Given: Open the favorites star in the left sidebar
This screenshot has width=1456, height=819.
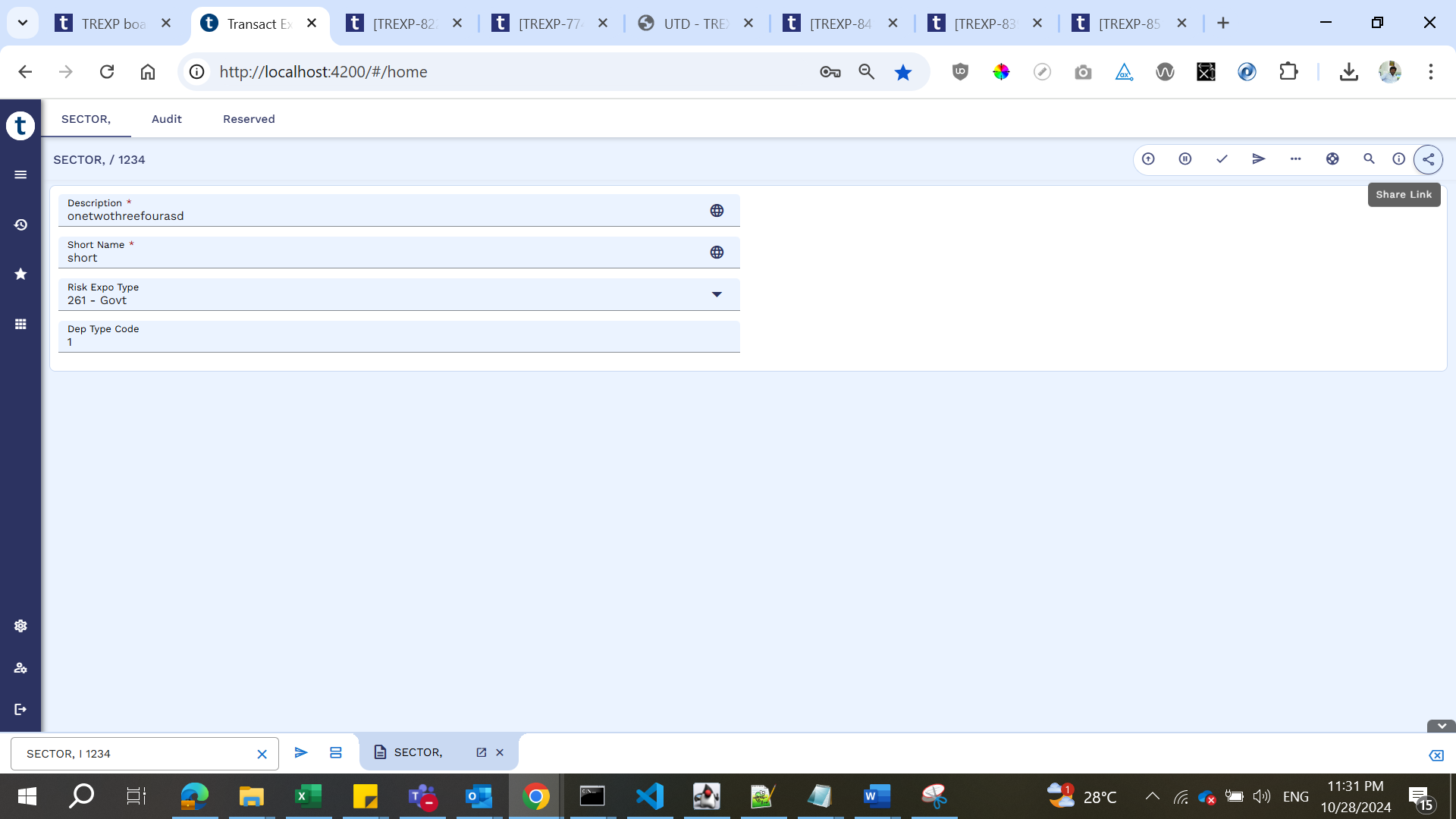Looking at the screenshot, I should click(x=20, y=274).
